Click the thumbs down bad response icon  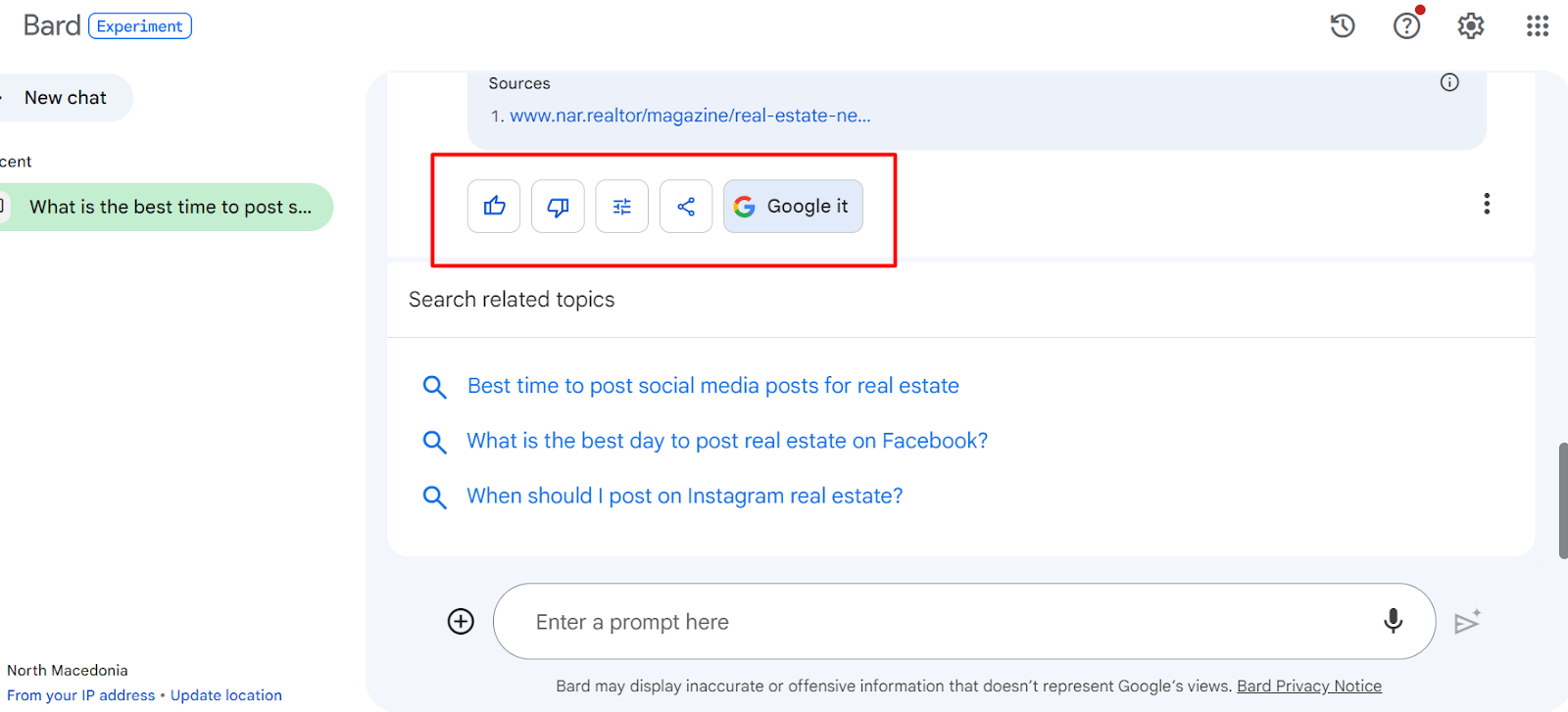[x=558, y=206]
